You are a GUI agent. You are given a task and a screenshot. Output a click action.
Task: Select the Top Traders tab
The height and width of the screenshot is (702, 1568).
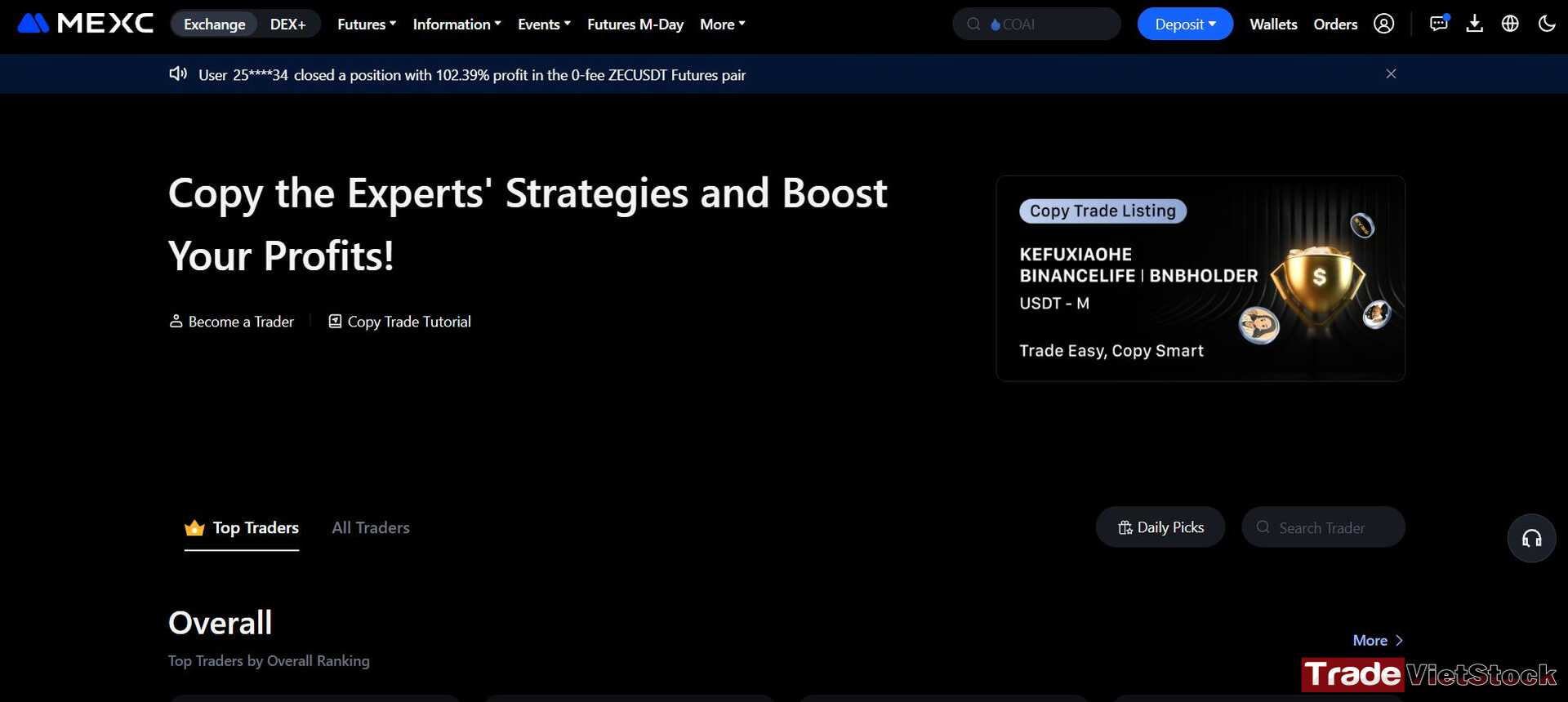coord(242,528)
